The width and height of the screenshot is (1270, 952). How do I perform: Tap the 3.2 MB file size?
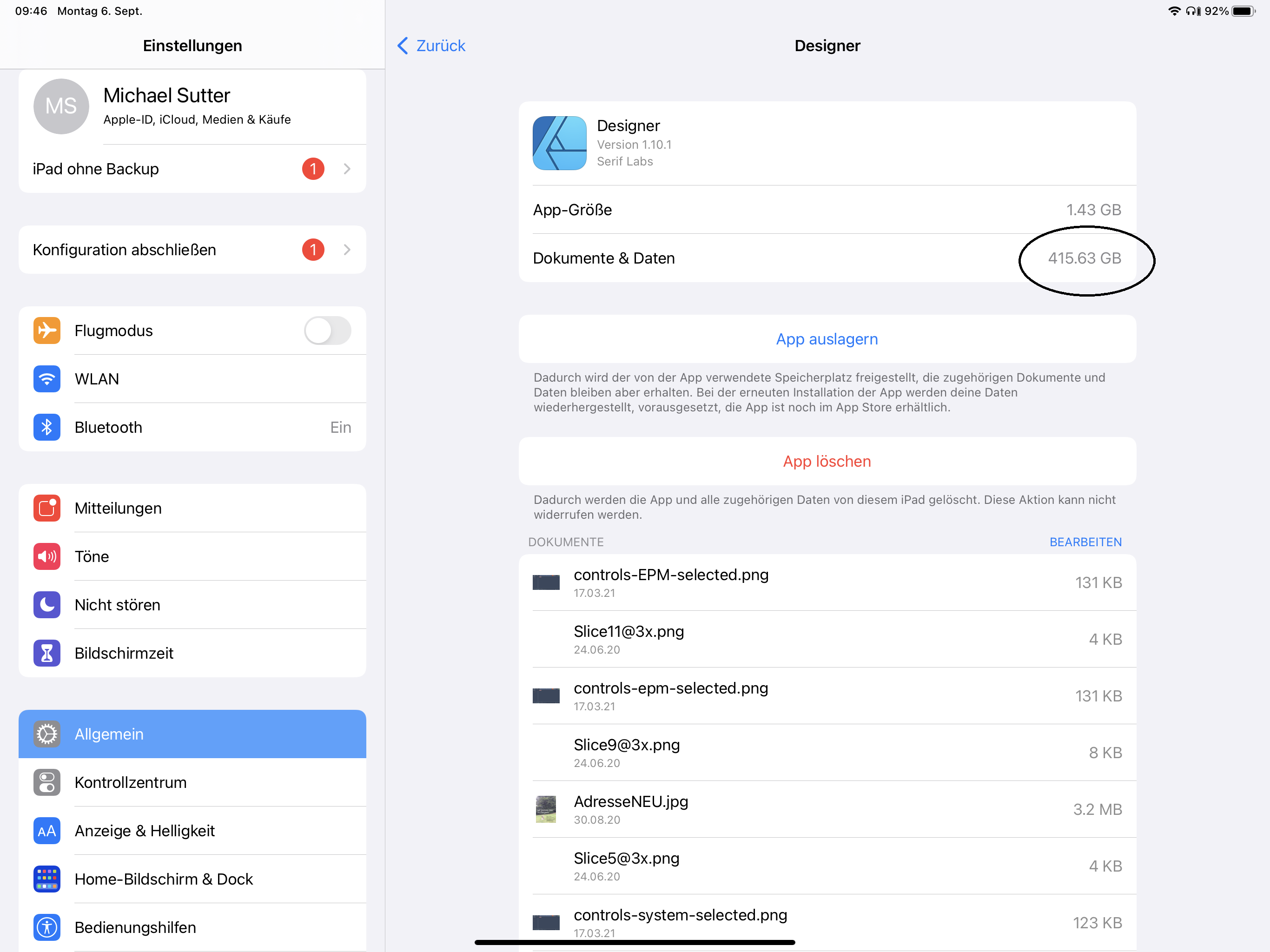point(1097,809)
